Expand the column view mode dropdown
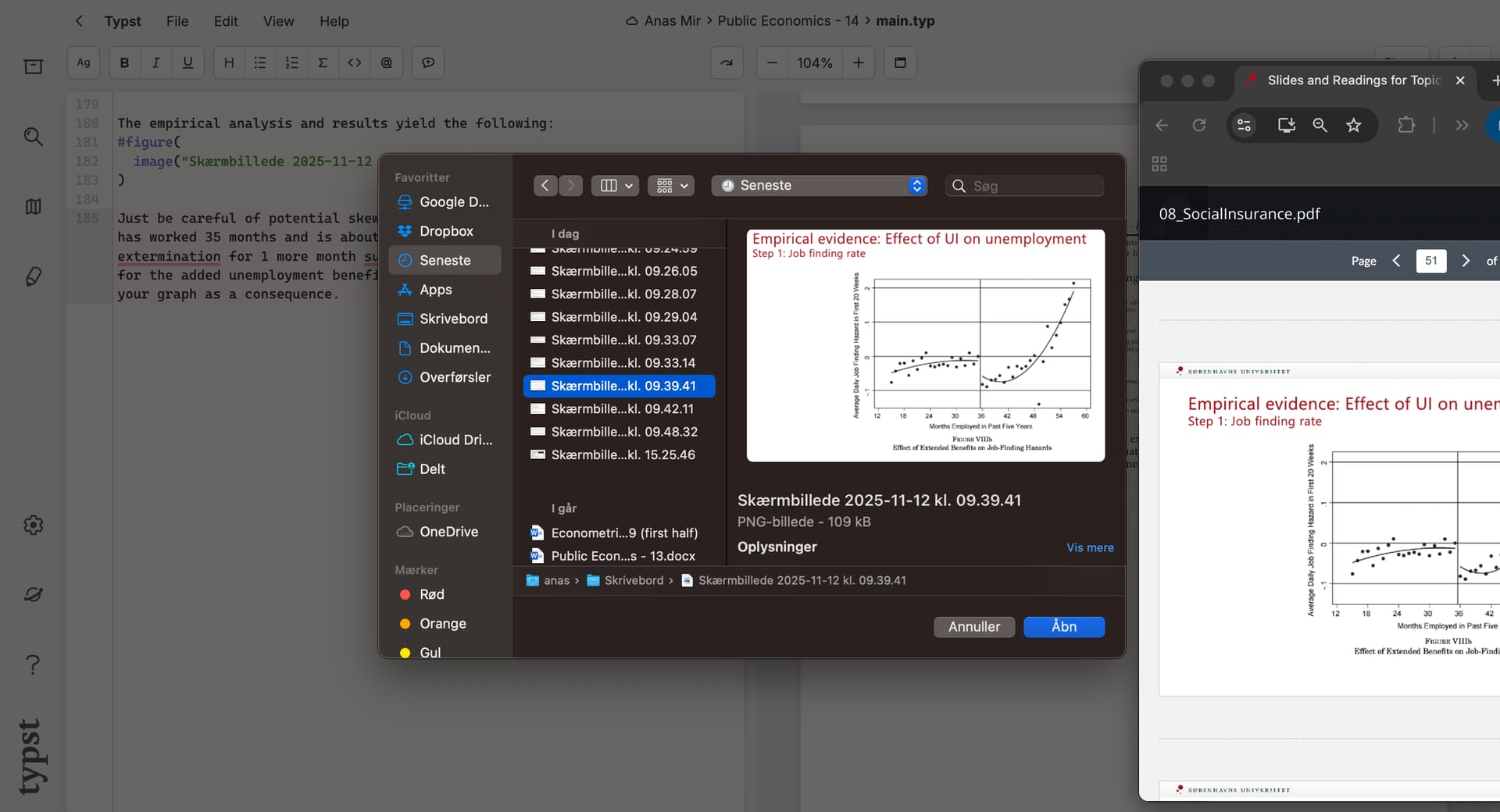1500x812 pixels. [616, 186]
